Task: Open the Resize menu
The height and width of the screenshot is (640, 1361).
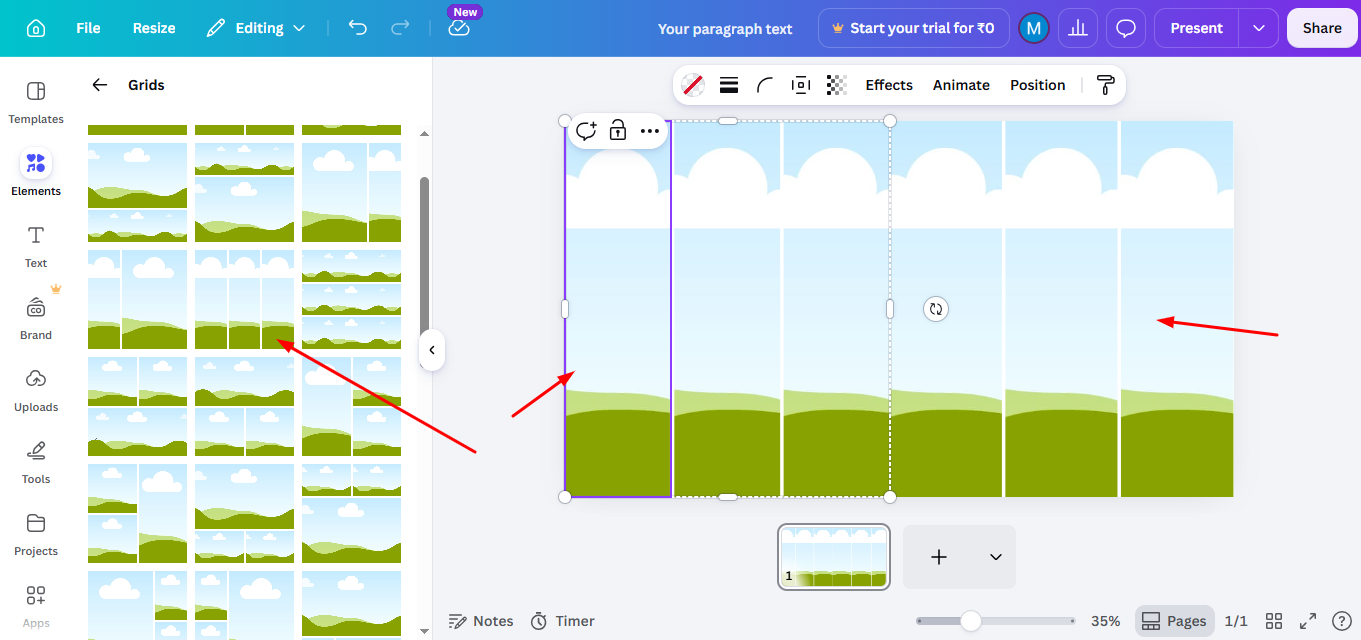Action: pyautogui.click(x=154, y=28)
